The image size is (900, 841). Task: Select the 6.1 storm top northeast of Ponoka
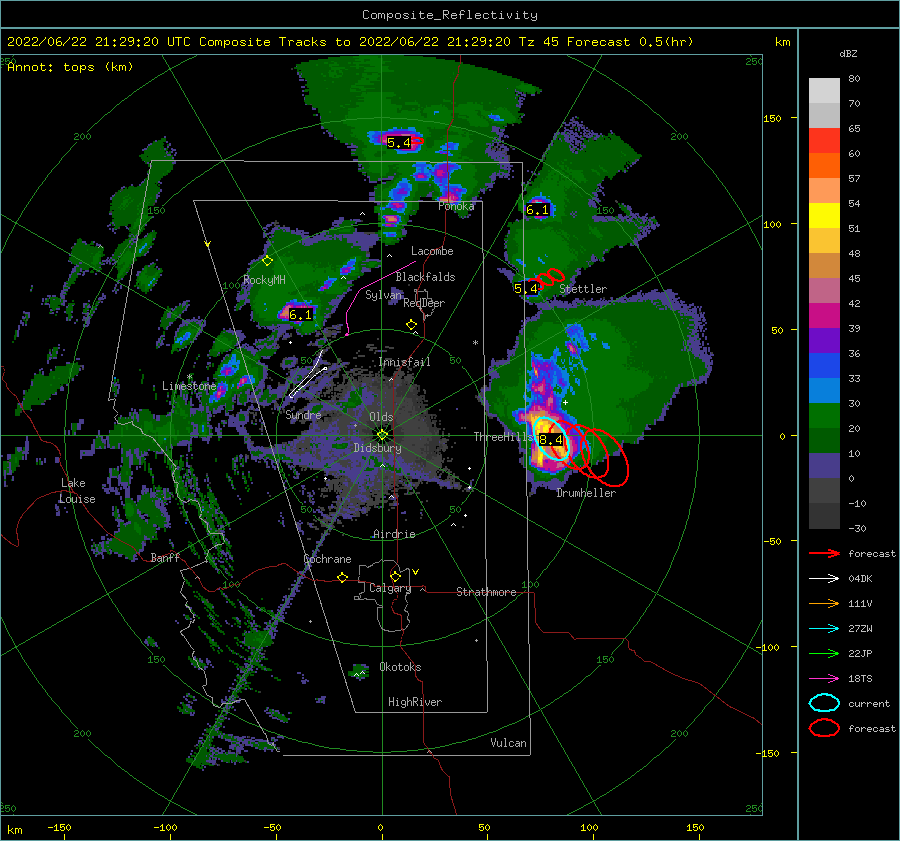538,210
